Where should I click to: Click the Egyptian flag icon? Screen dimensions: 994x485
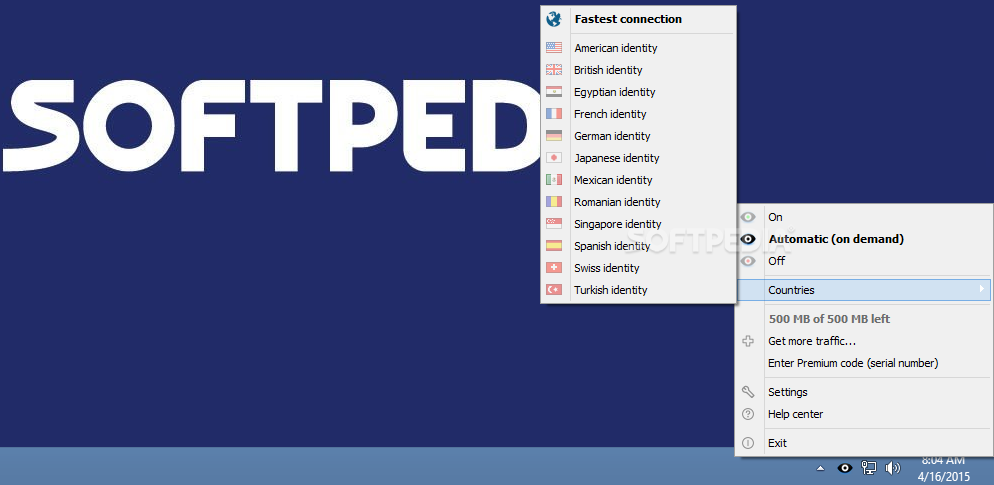(553, 92)
